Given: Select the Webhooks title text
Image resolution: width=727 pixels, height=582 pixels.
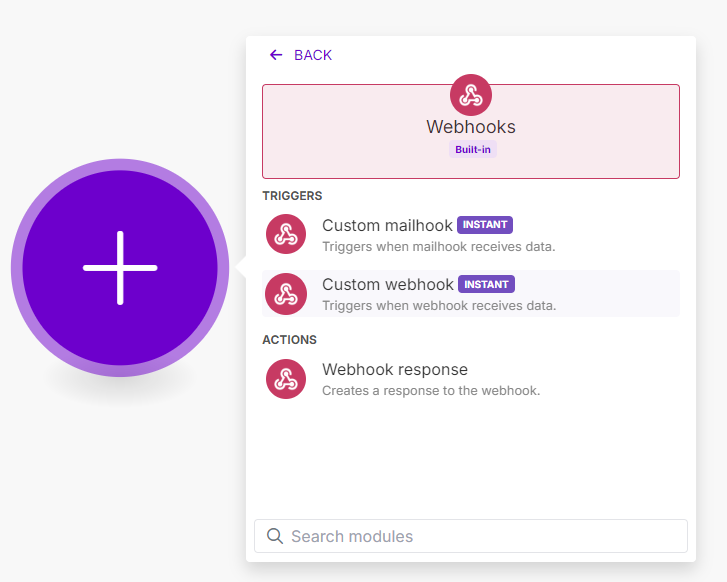Looking at the screenshot, I should (x=471, y=127).
